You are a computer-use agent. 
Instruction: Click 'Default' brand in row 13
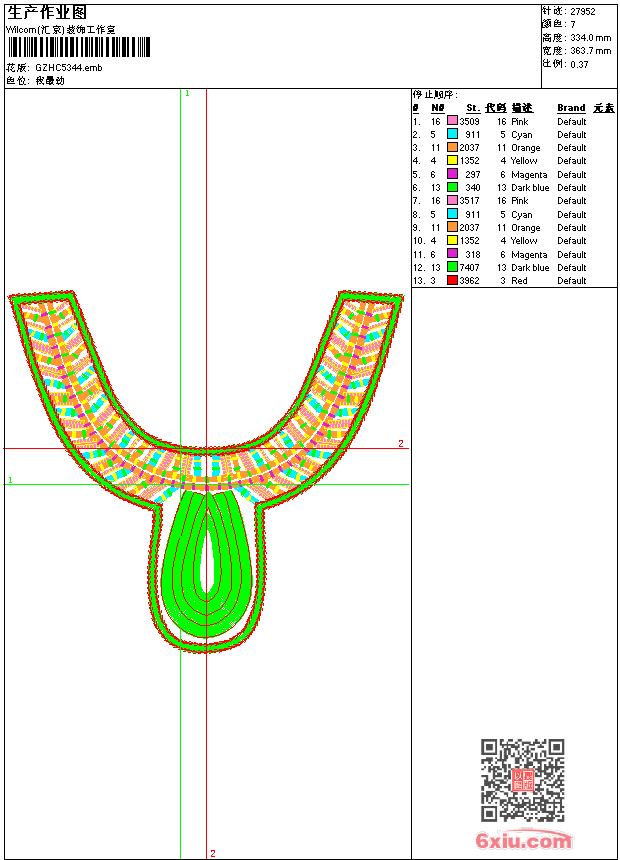pos(572,281)
